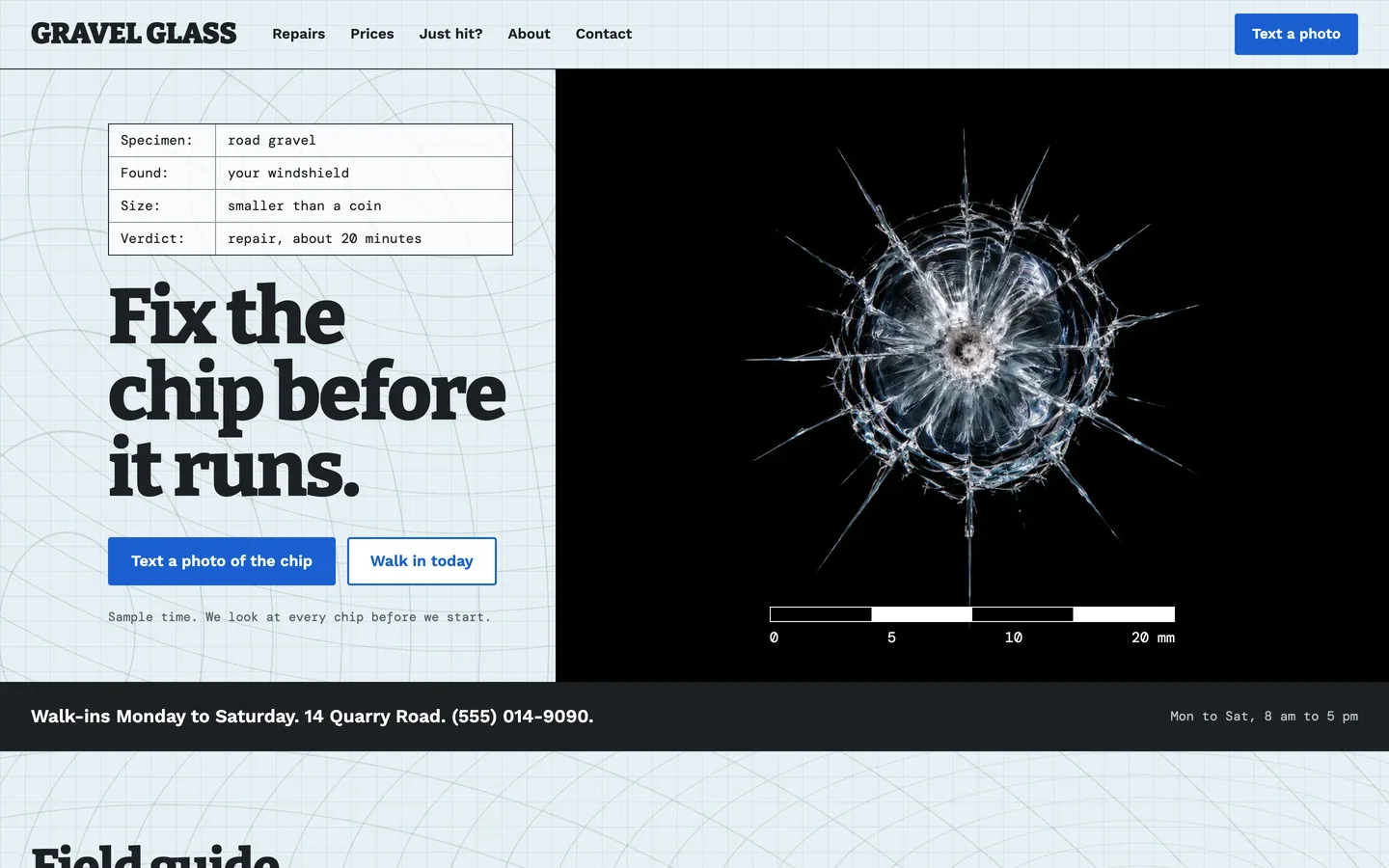Click 'Text a photo of the chip' button
The image size is (1389, 868).
coord(222,561)
